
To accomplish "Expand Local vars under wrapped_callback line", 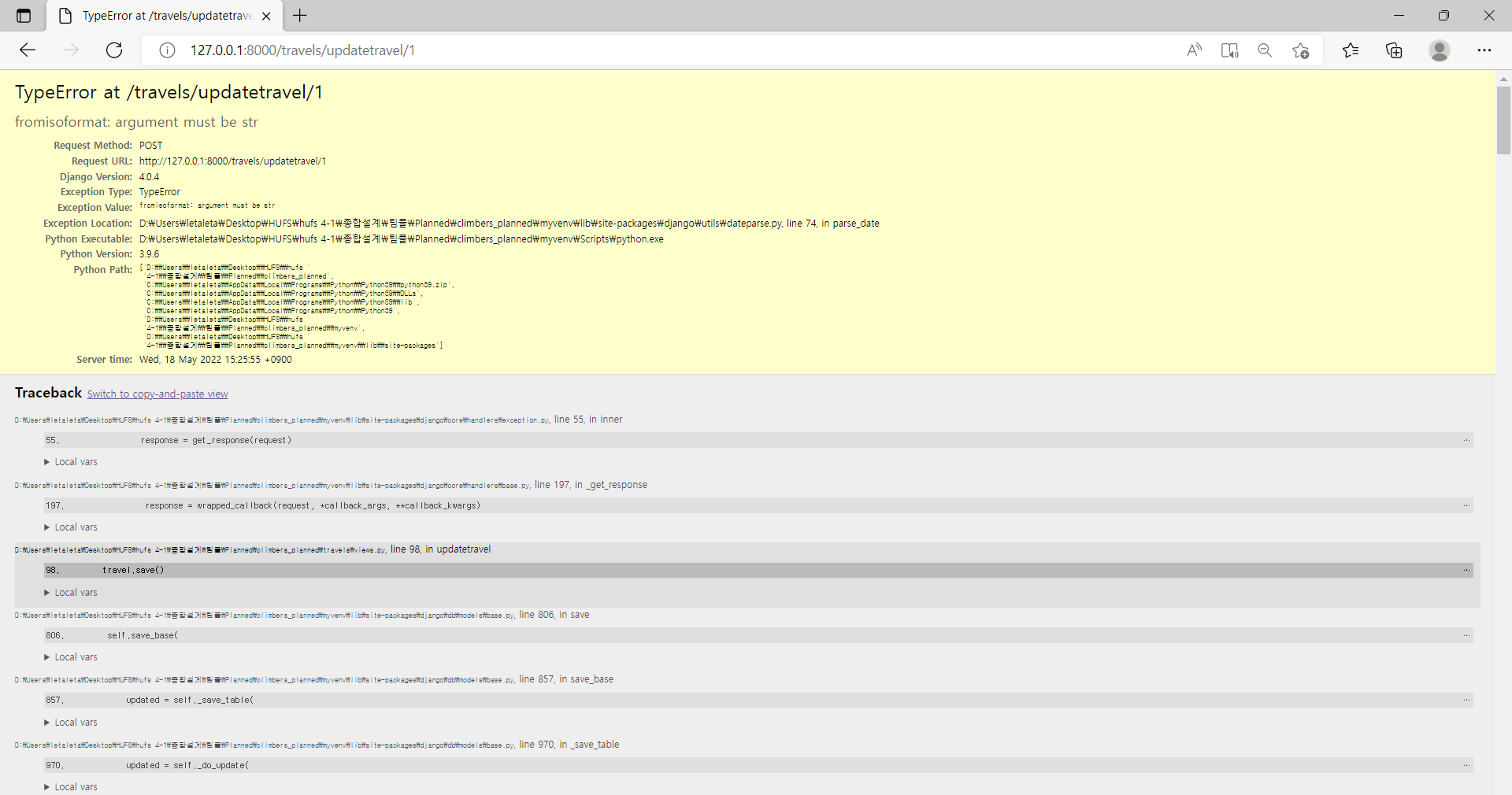I will point(71,527).
